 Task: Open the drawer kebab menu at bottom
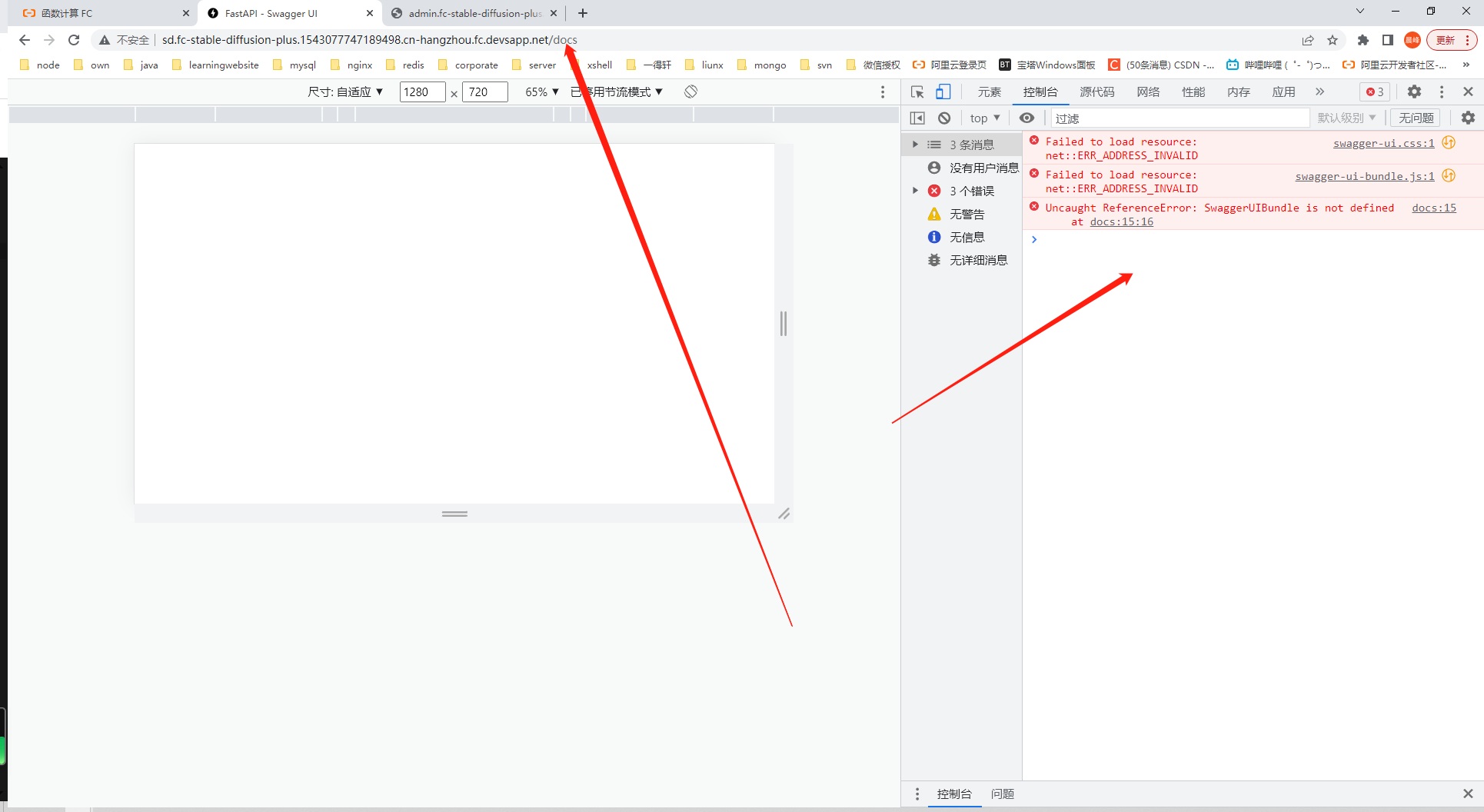pyautogui.click(x=917, y=794)
